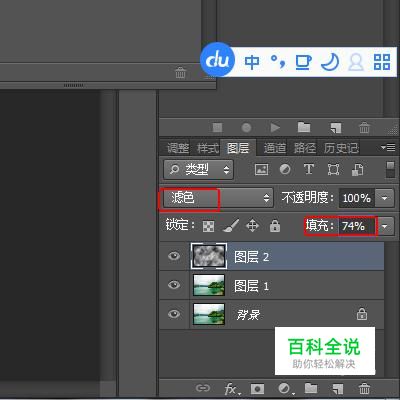Create new action set folder

pos(304,127)
